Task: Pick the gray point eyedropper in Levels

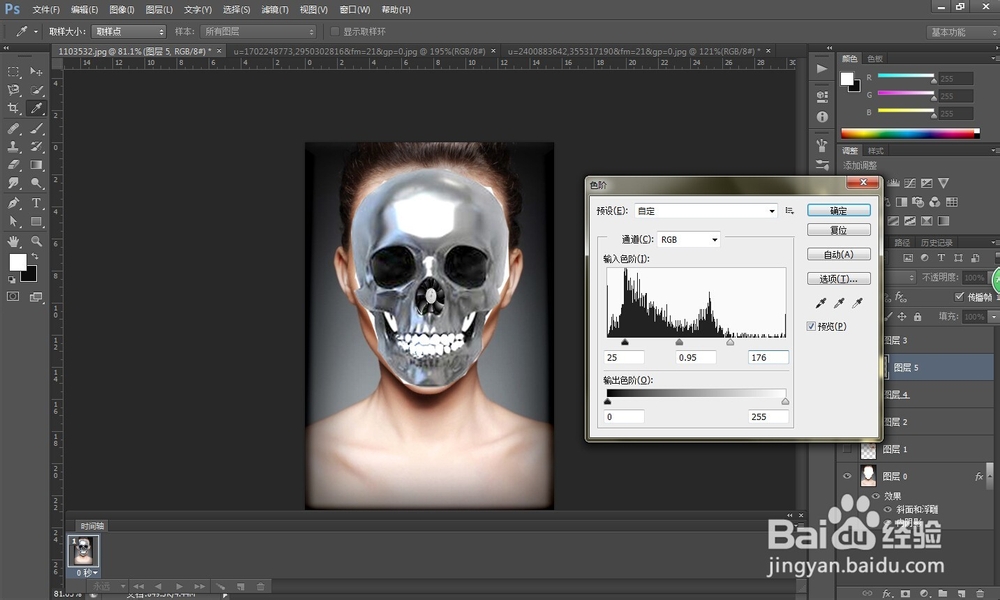Action: (839, 303)
